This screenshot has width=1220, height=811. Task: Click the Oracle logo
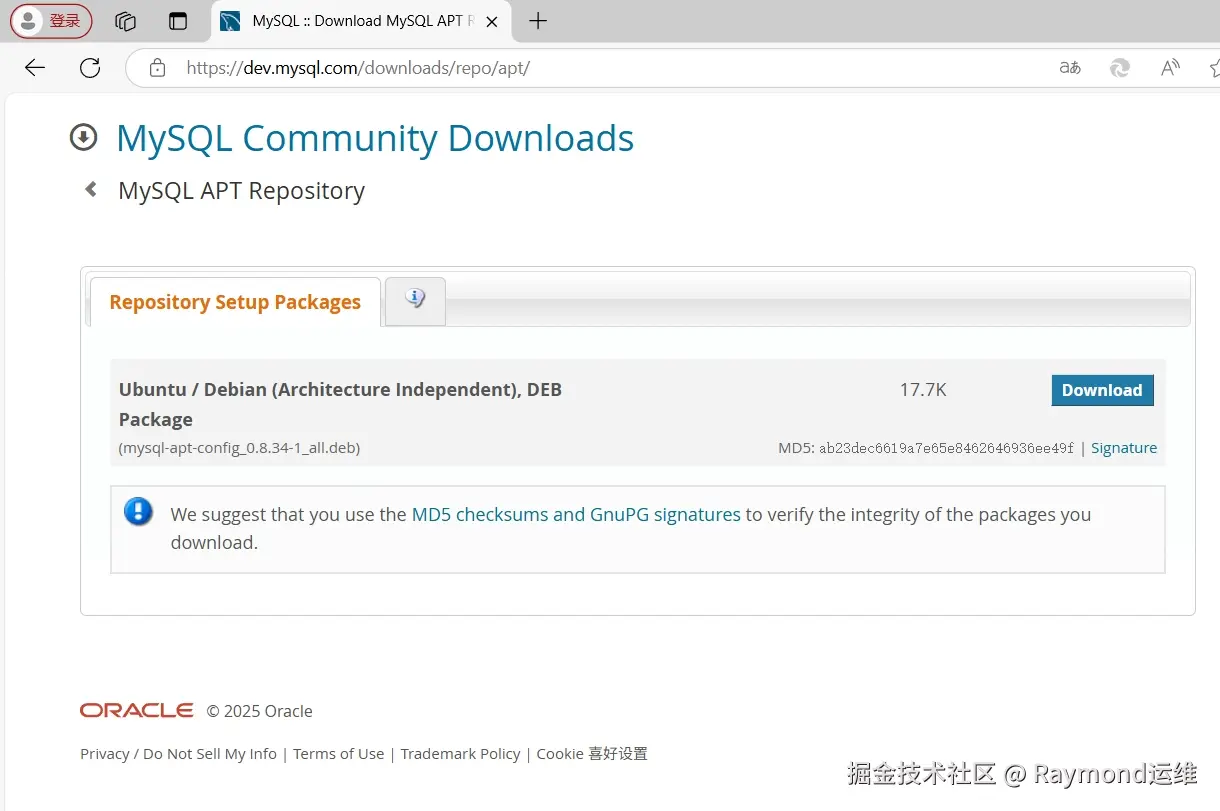[x=137, y=710]
